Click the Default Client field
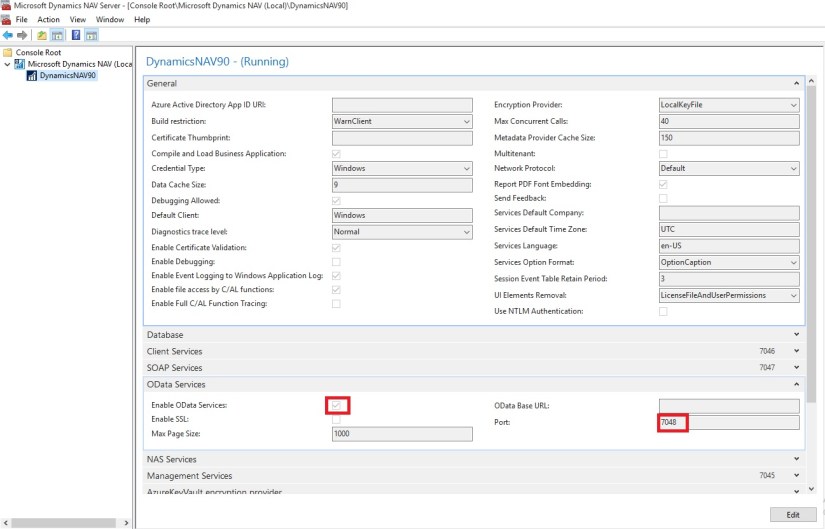Viewport: 825px width, 529px height. click(402, 215)
